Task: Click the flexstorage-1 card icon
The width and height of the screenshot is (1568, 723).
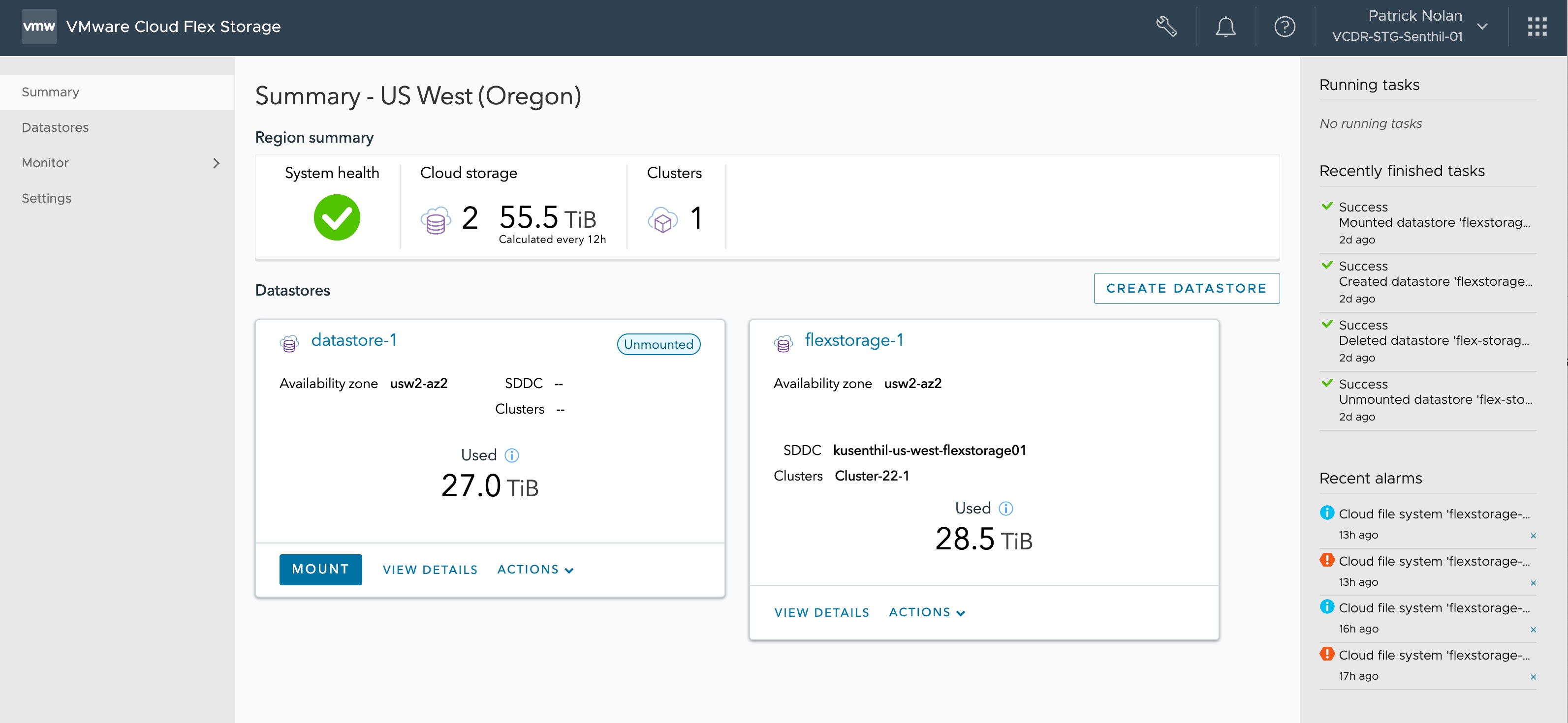Action: (784, 344)
